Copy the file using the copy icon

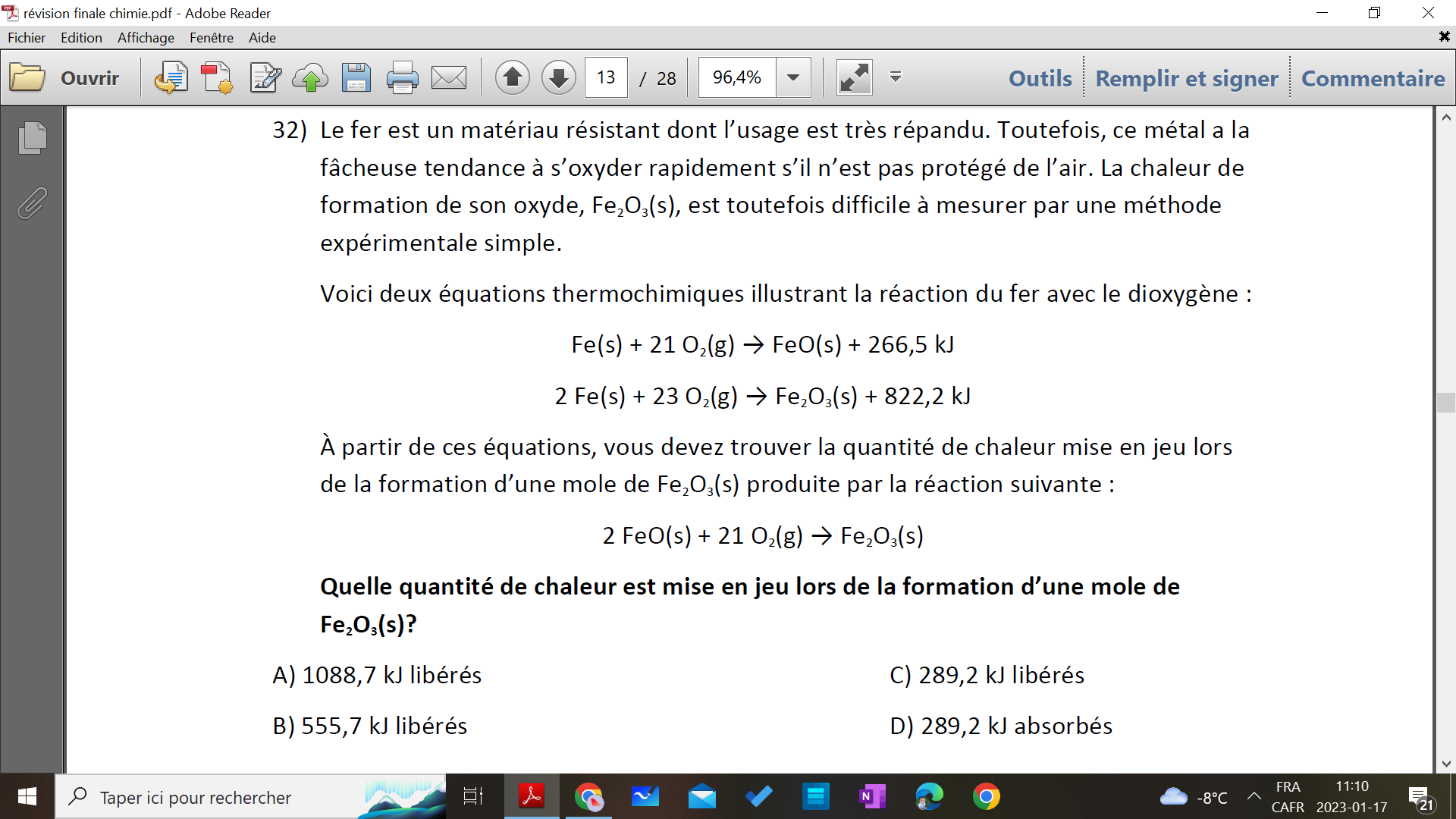[x=172, y=77]
